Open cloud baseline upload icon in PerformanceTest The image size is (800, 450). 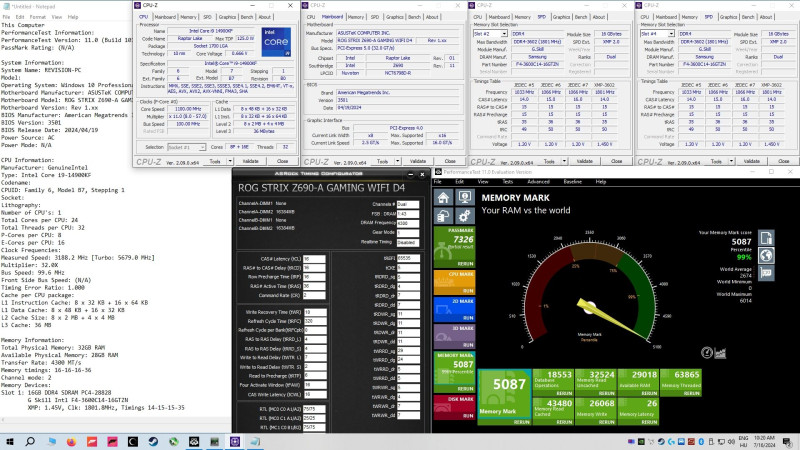(x=443, y=216)
